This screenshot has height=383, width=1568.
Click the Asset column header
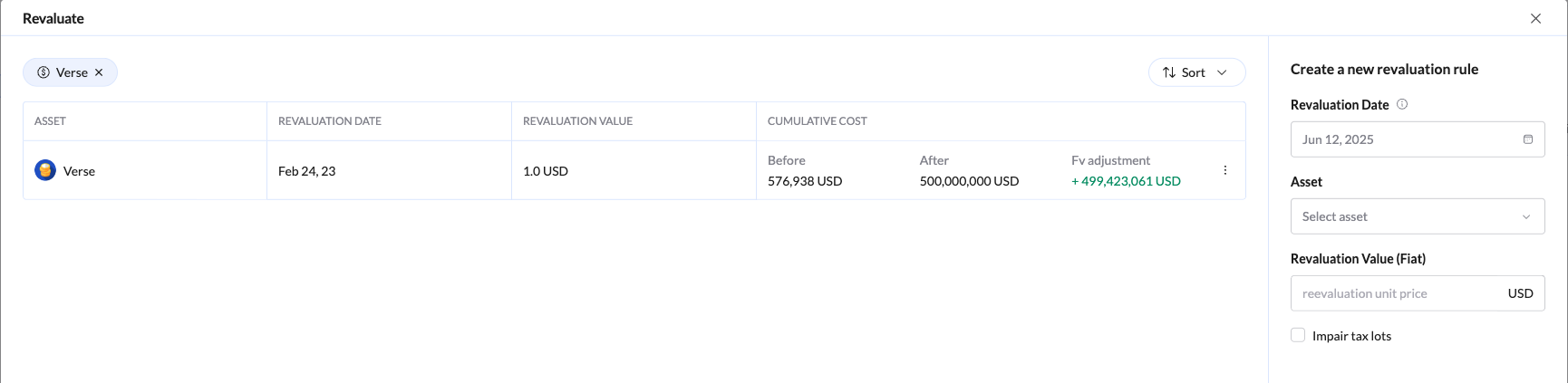(51, 121)
